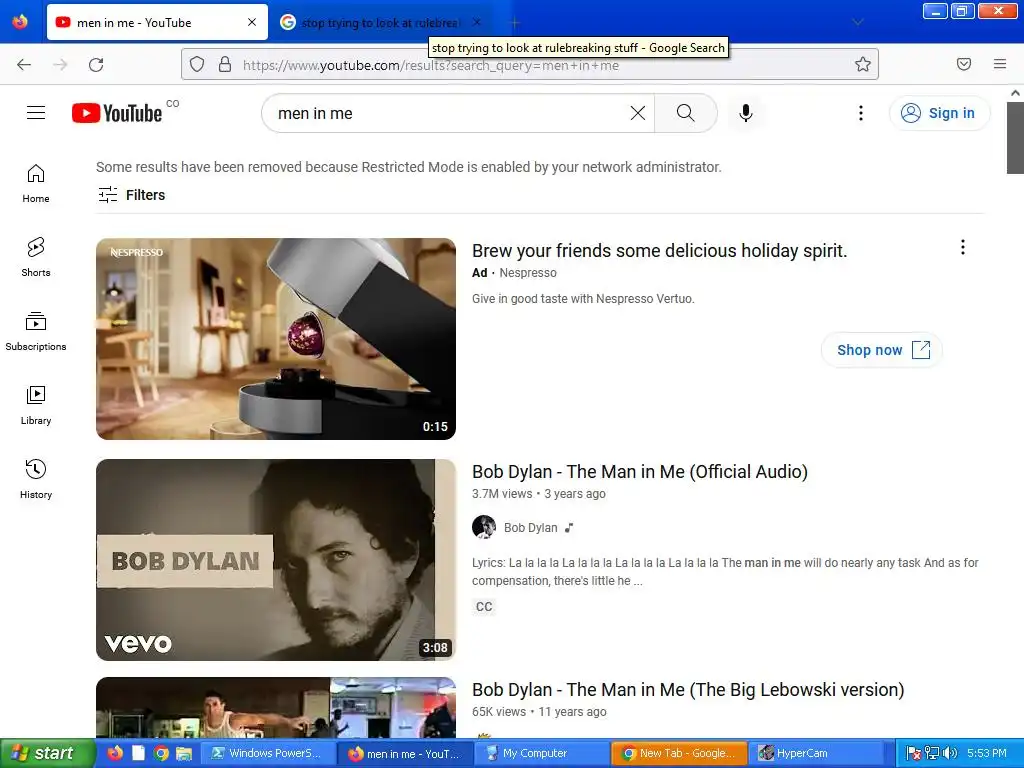Open the Nespresso ad video thumbnail
The image size is (1024, 768).
[x=276, y=339]
